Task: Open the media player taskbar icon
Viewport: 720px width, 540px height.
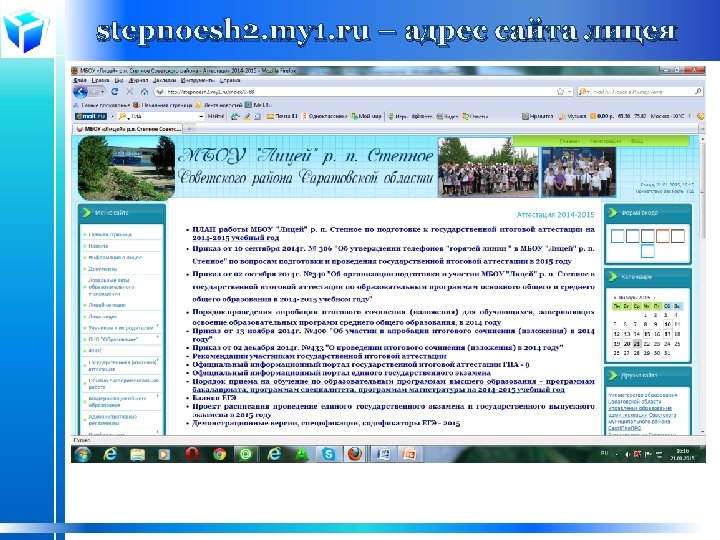Action: pyautogui.click(x=163, y=454)
